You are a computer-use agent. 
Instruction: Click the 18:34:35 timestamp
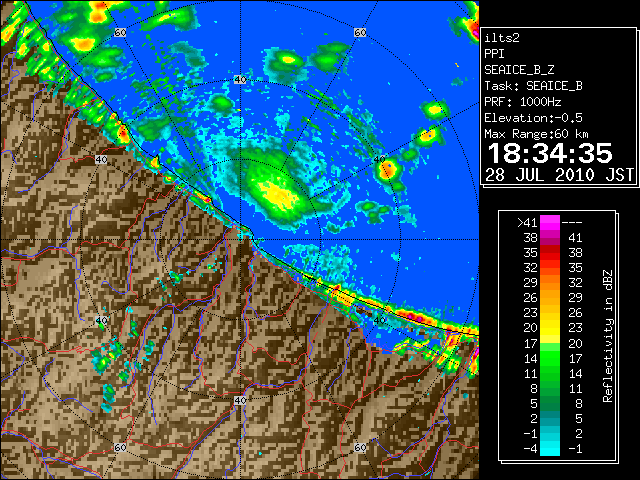(550, 153)
